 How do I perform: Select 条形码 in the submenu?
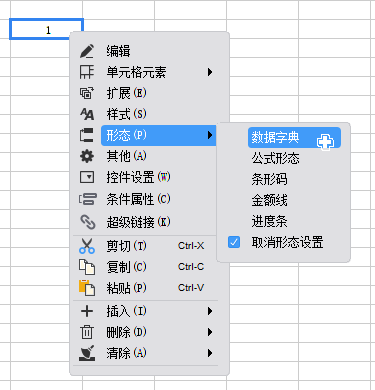pos(269,179)
